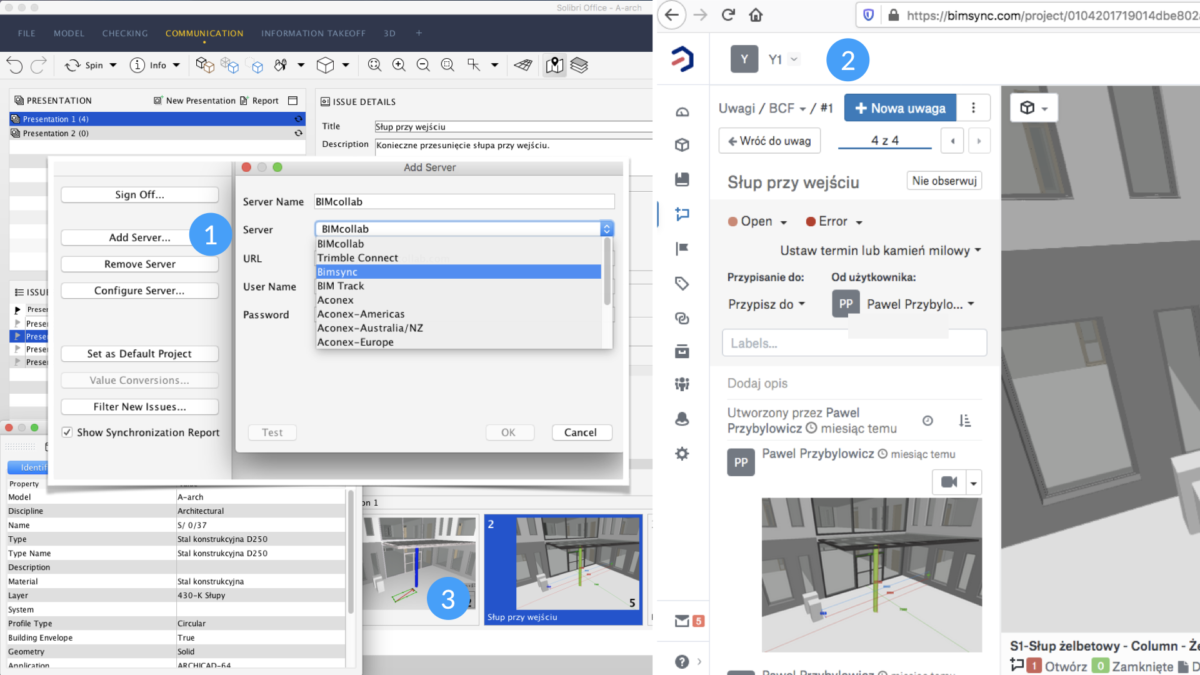Activate the zoom in tool
Screen dimensions: 1200x675
coord(400,65)
